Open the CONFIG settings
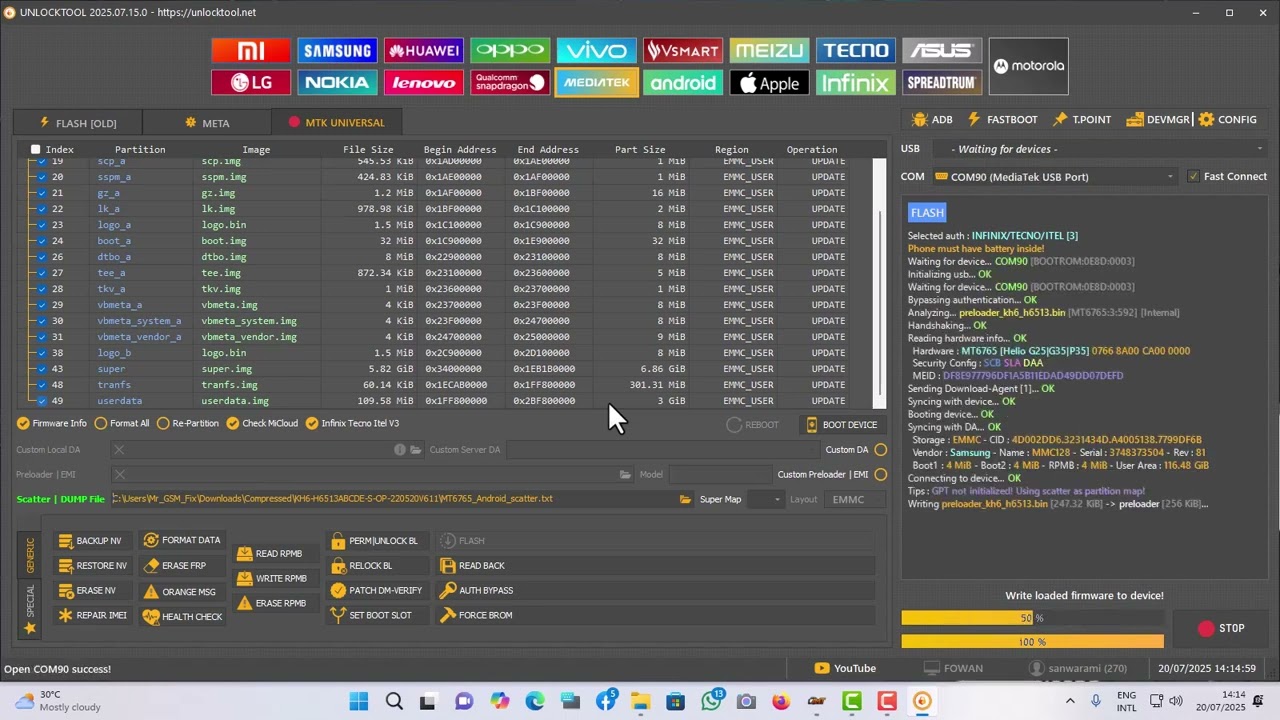The width and height of the screenshot is (1280, 720). pyautogui.click(x=1227, y=120)
